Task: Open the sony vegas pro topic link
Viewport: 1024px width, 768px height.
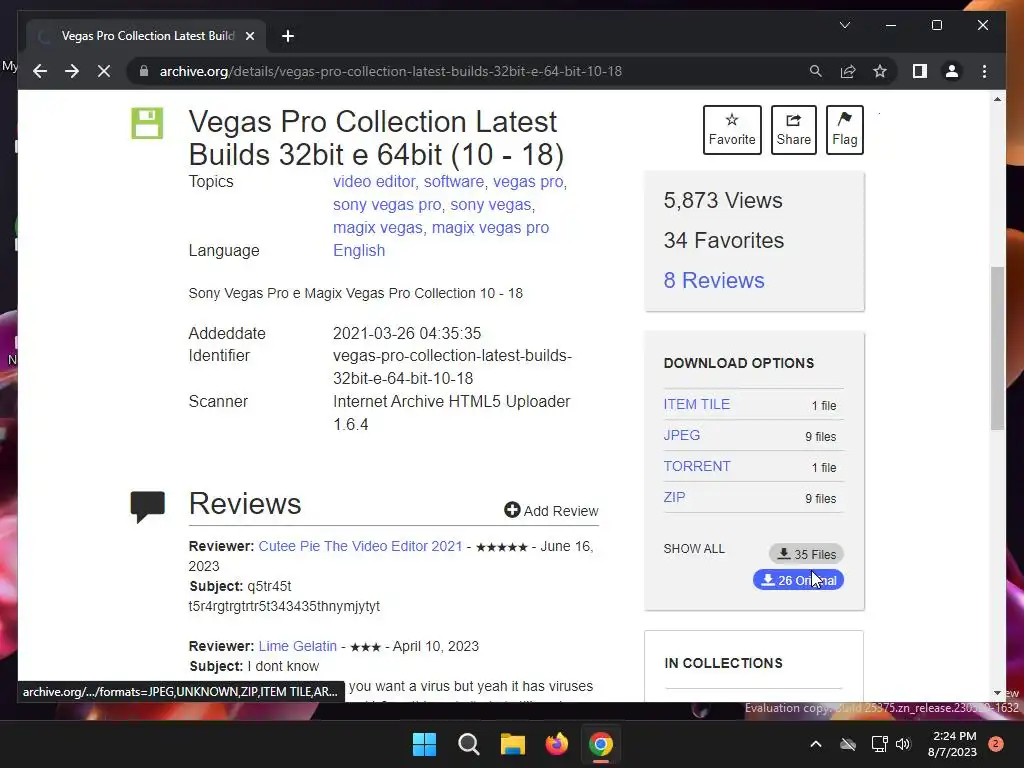Action: (x=387, y=204)
